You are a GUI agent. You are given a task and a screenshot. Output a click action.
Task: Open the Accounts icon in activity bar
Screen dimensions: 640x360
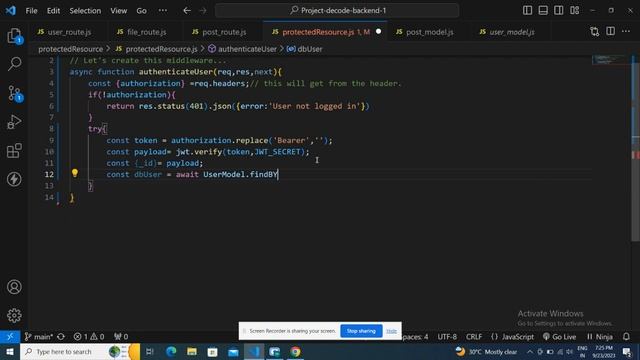(x=14, y=287)
